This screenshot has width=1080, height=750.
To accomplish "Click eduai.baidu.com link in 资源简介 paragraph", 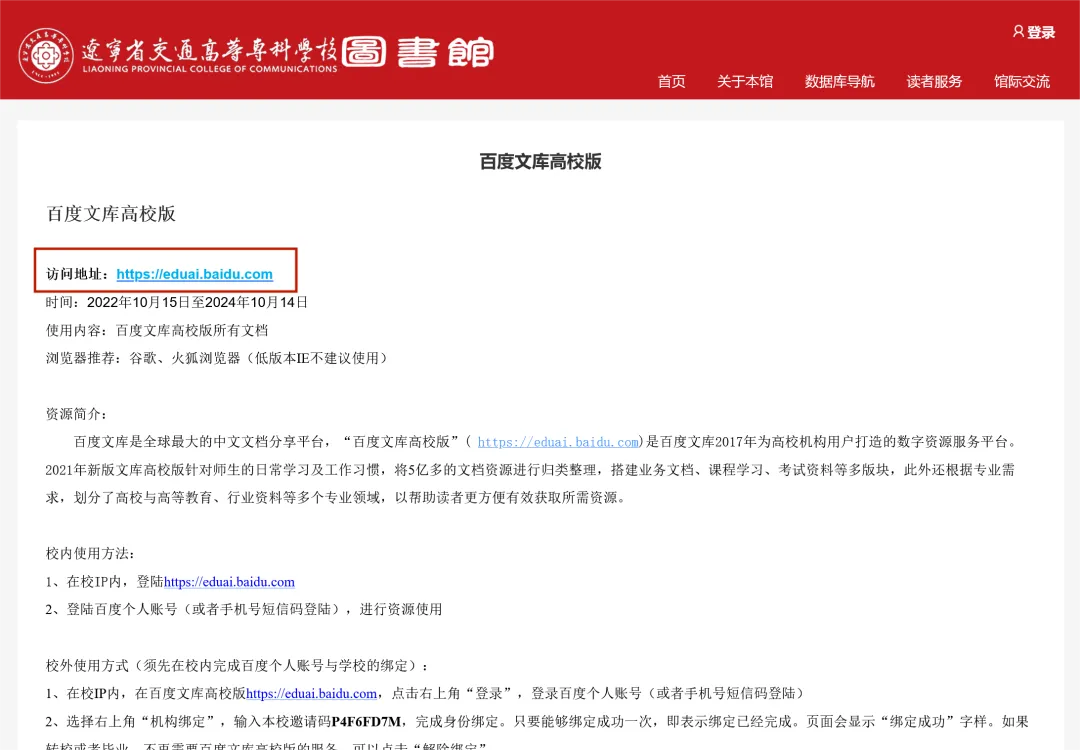I will [558, 442].
